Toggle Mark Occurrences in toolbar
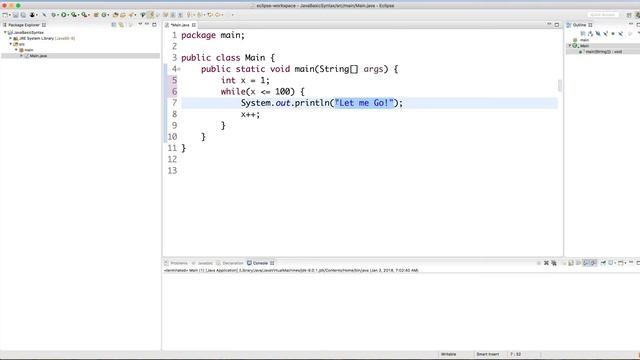This screenshot has width=640, height=360. click(x=150, y=15)
